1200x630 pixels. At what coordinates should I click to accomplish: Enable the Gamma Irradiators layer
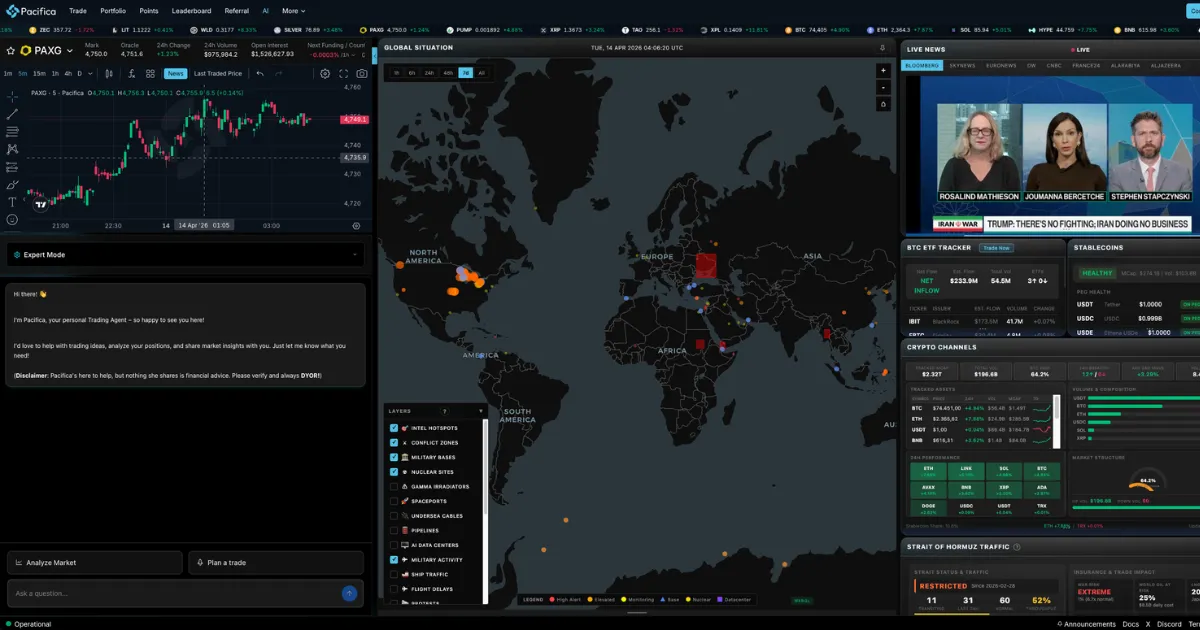(x=394, y=487)
